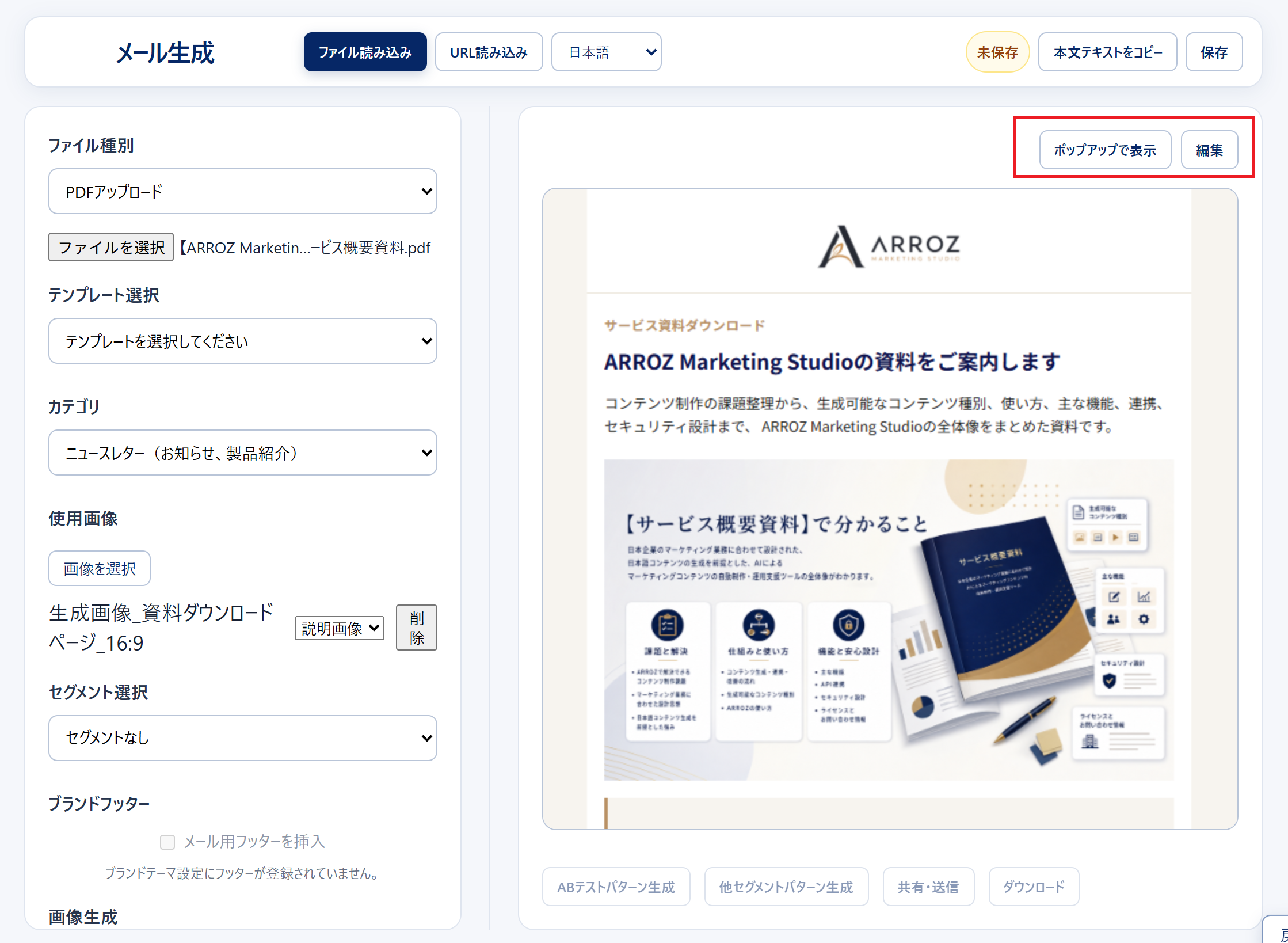
Task: Open the PDFアップロード file type dropdown
Action: point(243,191)
